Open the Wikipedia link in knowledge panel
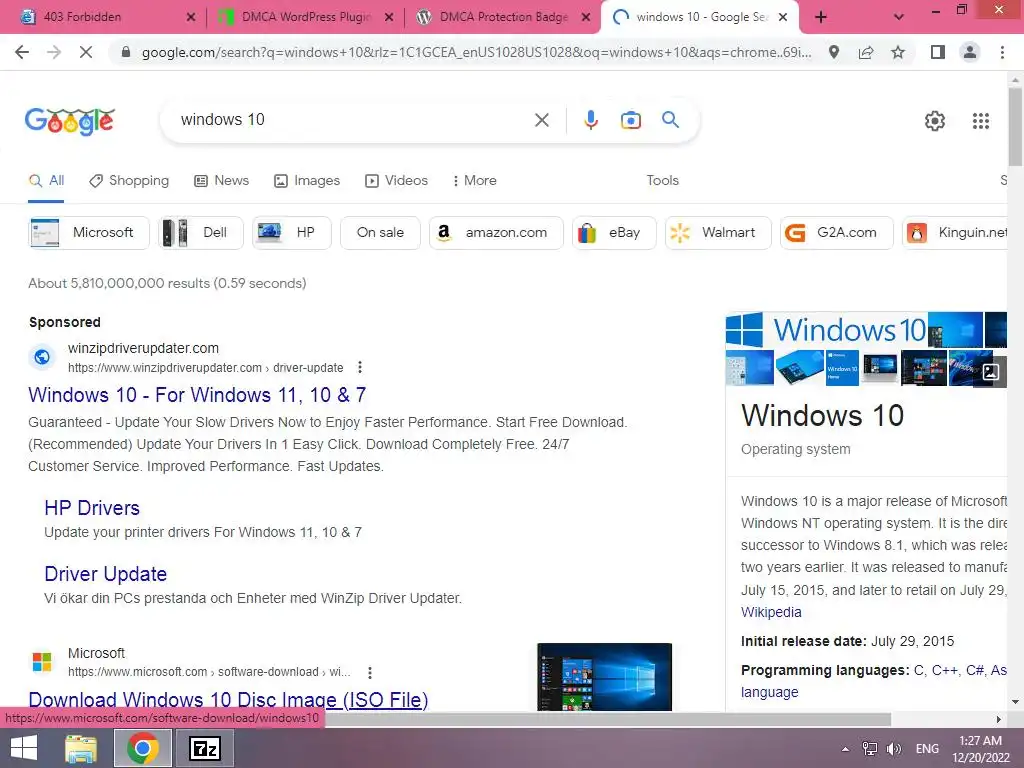Image resolution: width=1024 pixels, height=768 pixels. pos(771,612)
